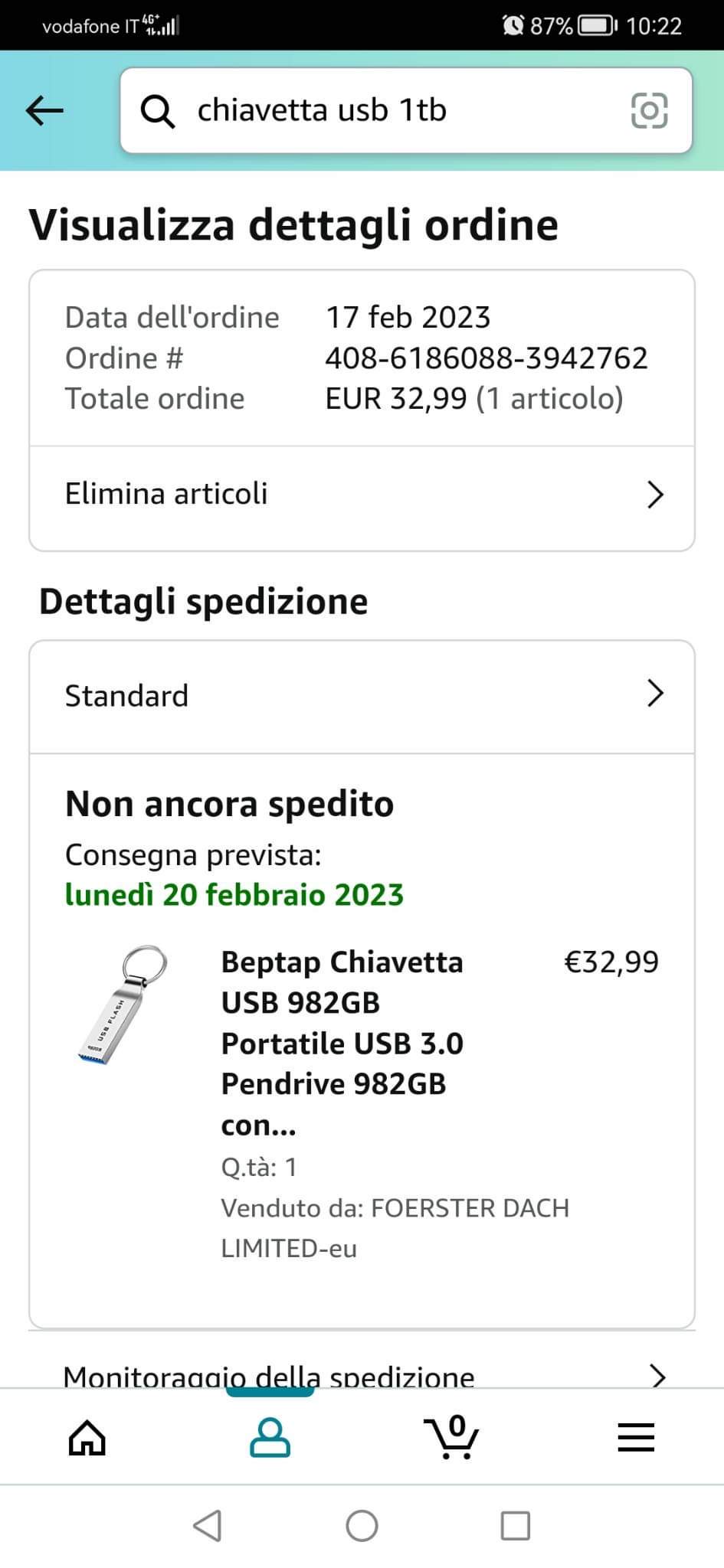Go to Amazon home tab
Image resolution: width=724 pixels, height=1568 pixels.
pyautogui.click(x=87, y=1437)
